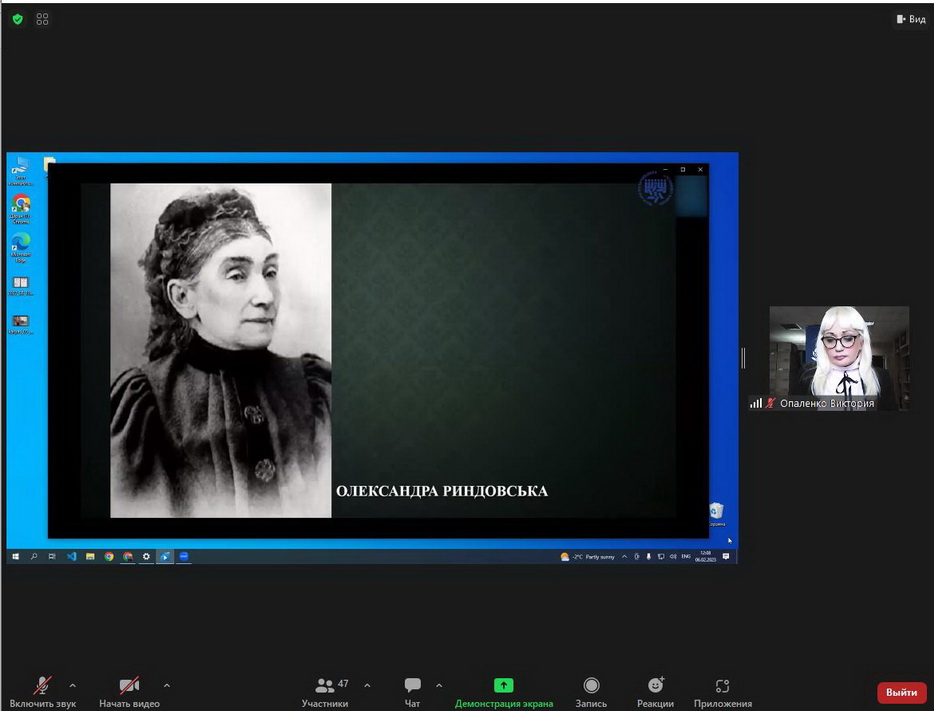Expand audio options arrow beside microphone

(x=72, y=685)
